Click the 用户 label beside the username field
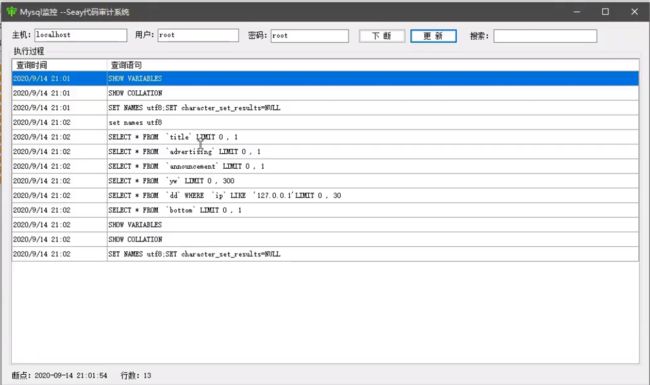 point(144,35)
